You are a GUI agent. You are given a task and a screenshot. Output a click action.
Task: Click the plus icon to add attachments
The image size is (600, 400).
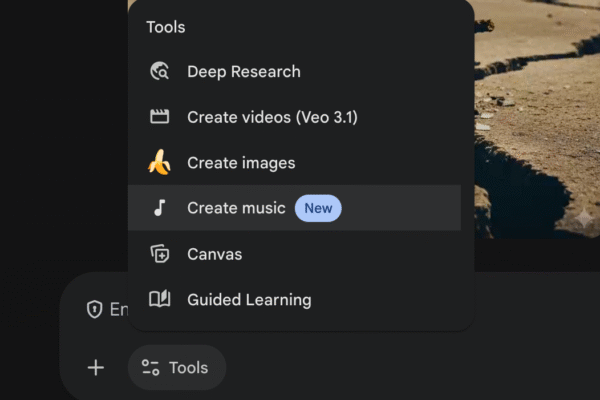96,368
